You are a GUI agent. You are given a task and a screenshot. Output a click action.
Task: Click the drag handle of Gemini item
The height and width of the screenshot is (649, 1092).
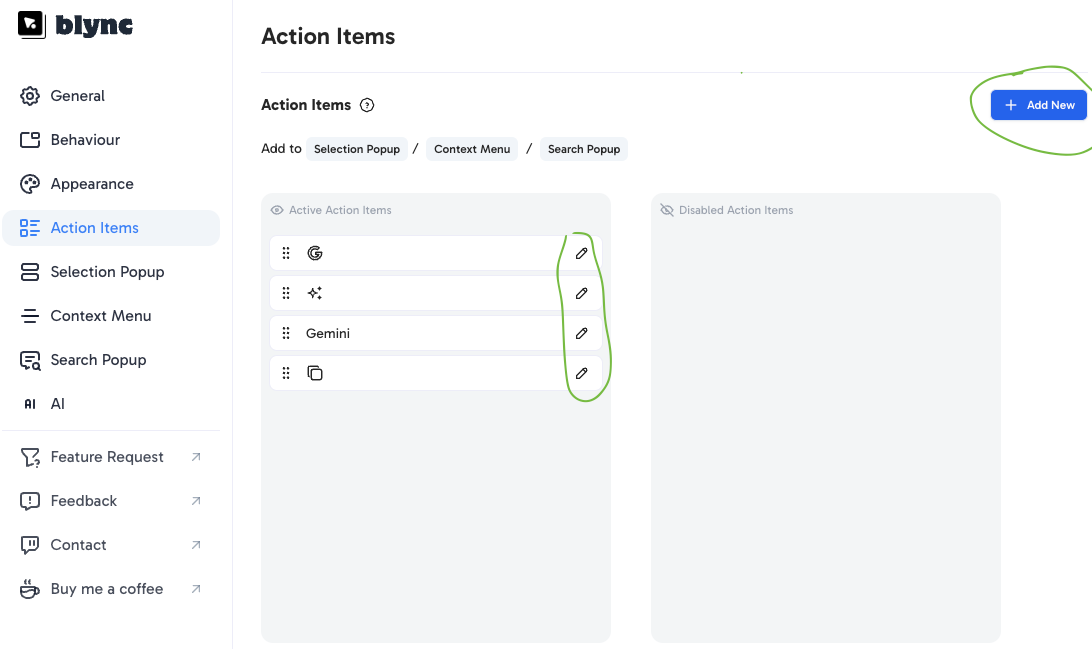tap(286, 333)
